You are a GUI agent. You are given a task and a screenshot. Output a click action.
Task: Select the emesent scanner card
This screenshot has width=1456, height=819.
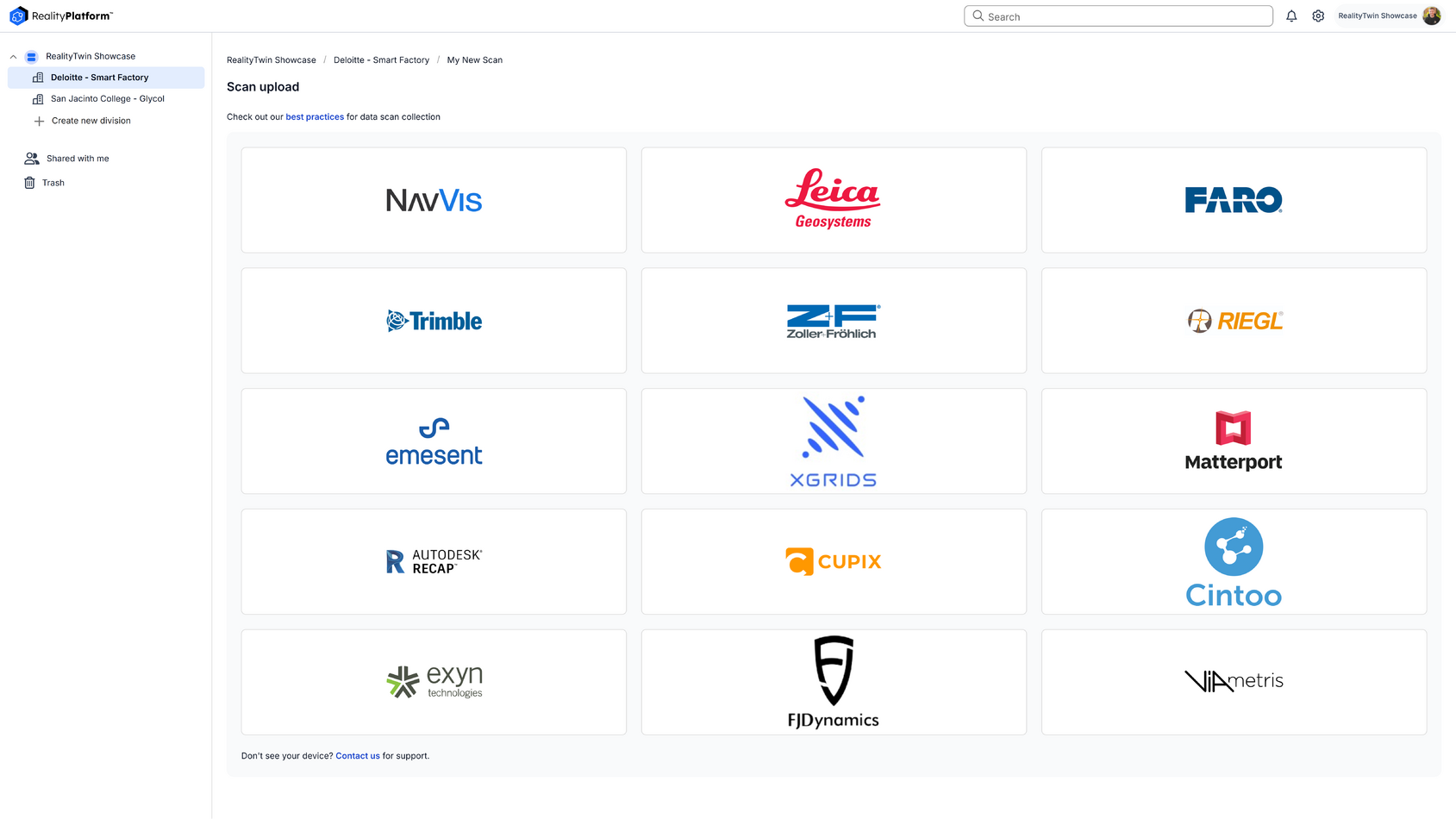click(433, 441)
